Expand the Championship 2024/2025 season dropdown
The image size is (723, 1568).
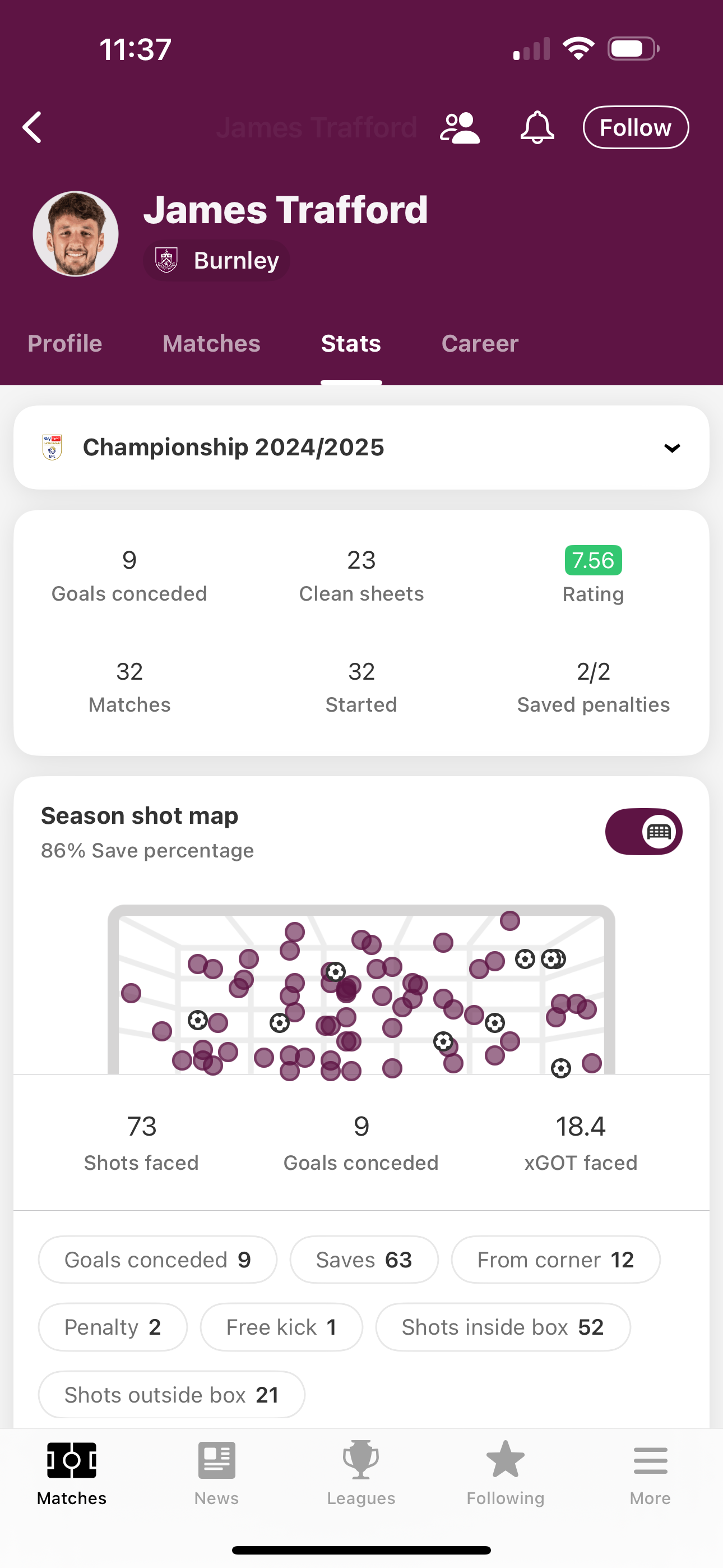361,448
